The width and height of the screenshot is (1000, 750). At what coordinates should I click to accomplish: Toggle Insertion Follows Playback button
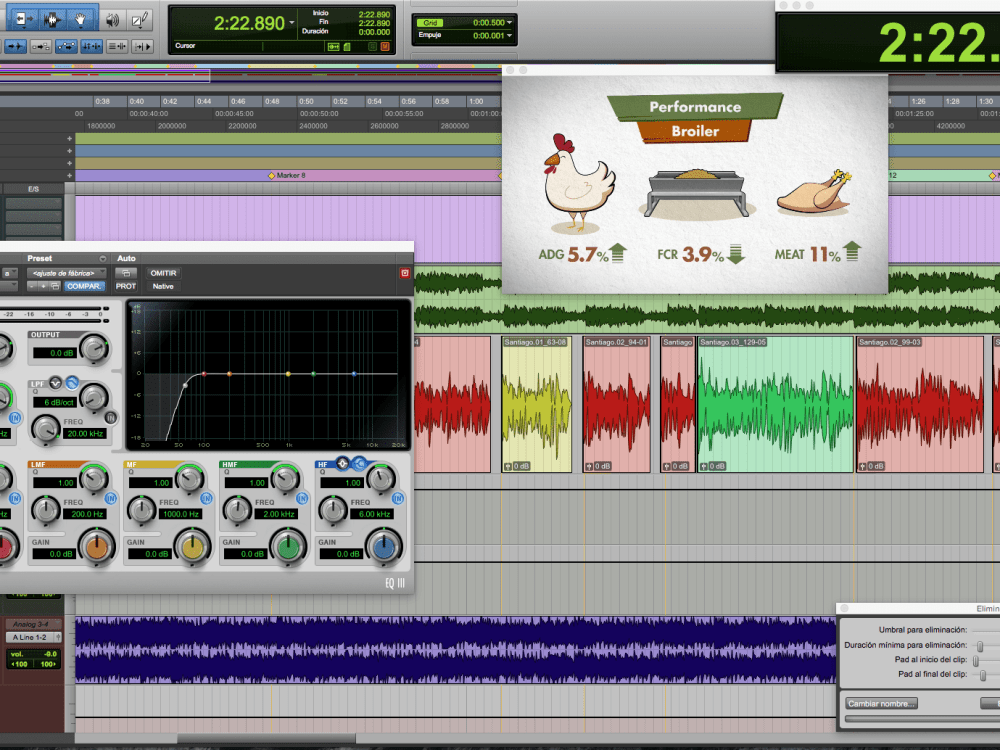142,46
